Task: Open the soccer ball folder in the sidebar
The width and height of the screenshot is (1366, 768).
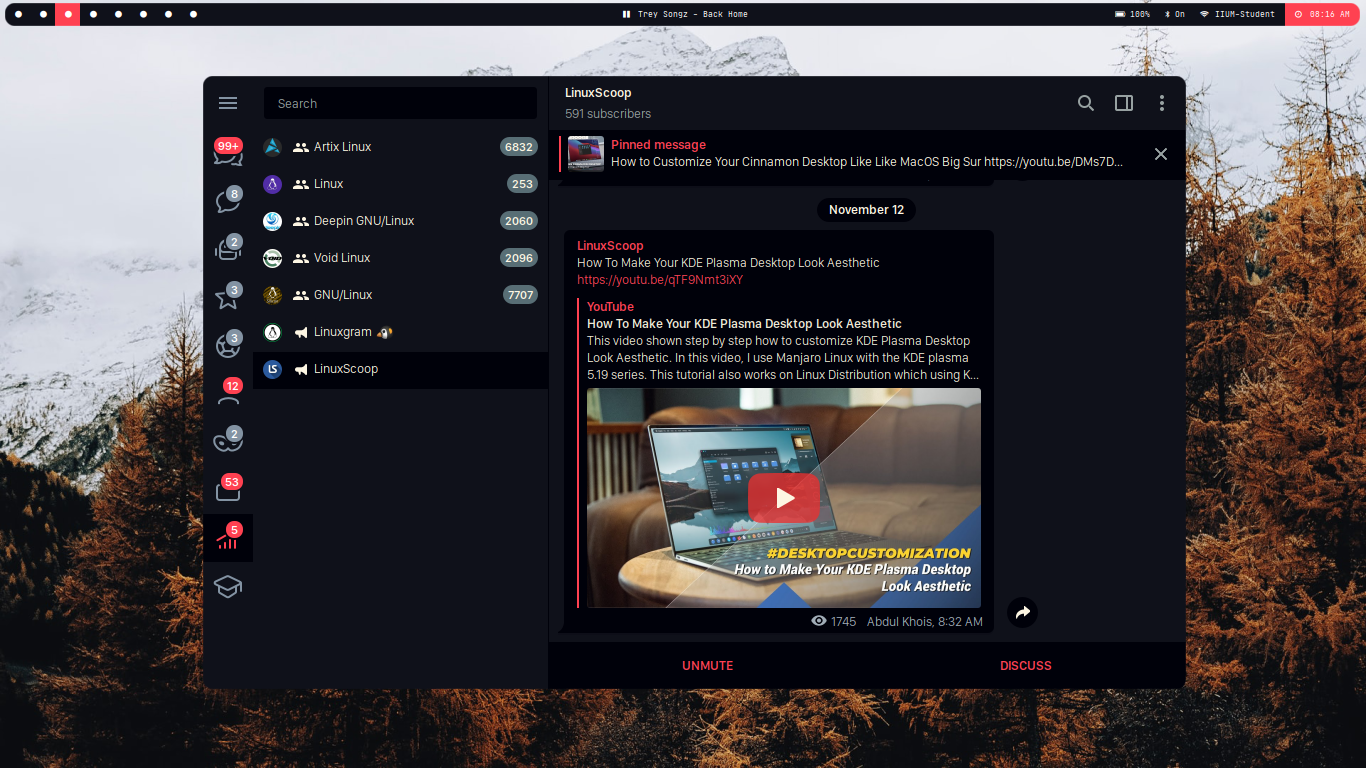Action: pyautogui.click(x=228, y=345)
